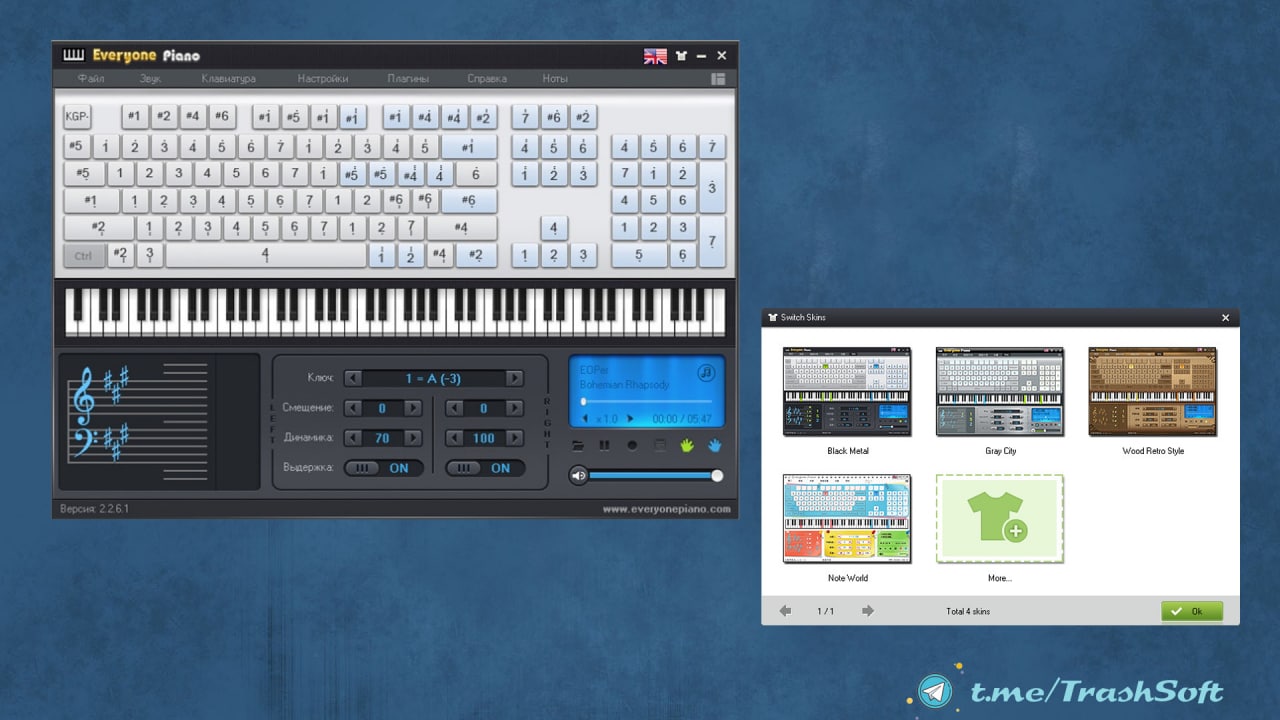Increase left hand dynamics value 70

413,438
